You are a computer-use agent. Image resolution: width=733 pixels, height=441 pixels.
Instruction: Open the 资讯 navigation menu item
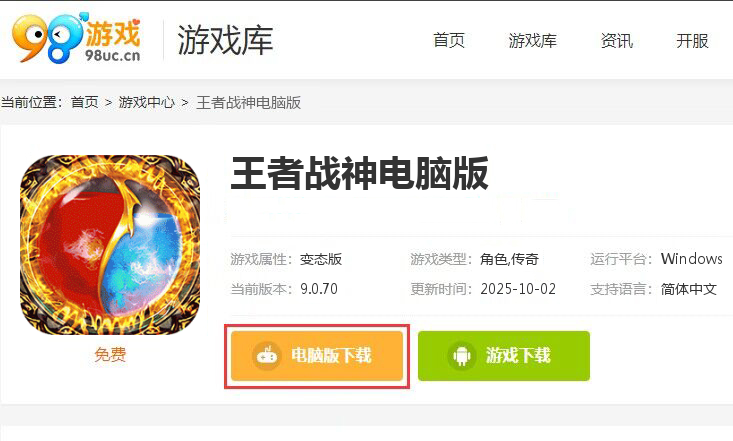click(x=617, y=41)
